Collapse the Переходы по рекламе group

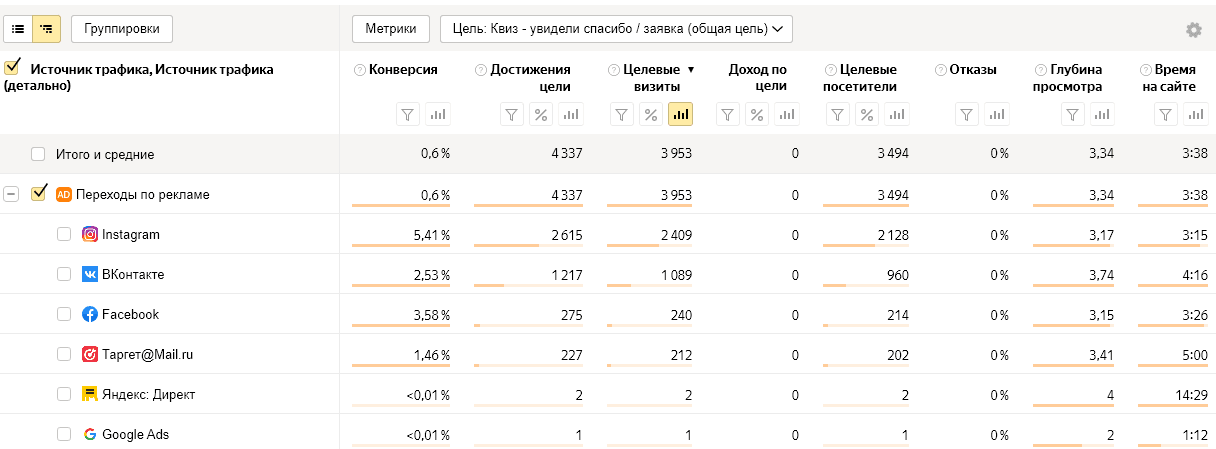pos(12,194)
